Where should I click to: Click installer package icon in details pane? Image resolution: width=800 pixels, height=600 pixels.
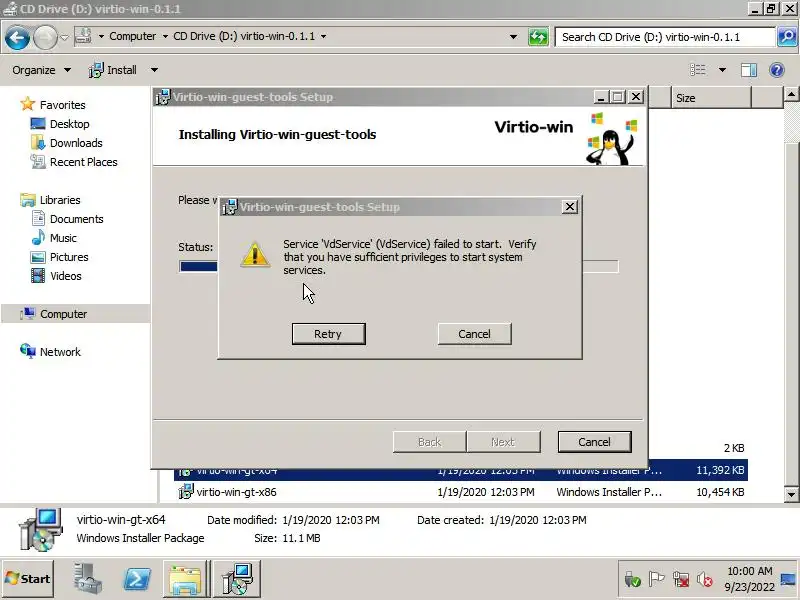40,529
